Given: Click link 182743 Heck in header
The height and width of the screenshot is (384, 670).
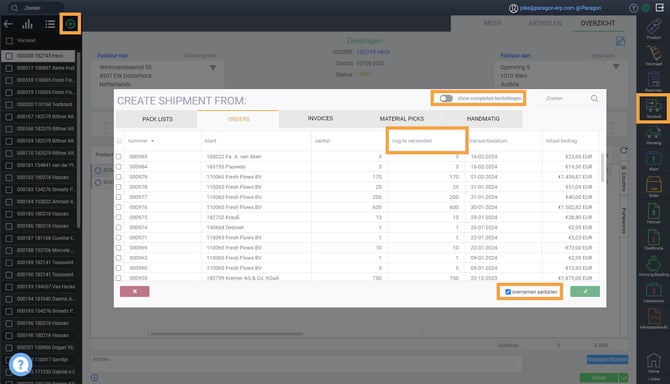Looking at the screenshot, I should point(373,52).
